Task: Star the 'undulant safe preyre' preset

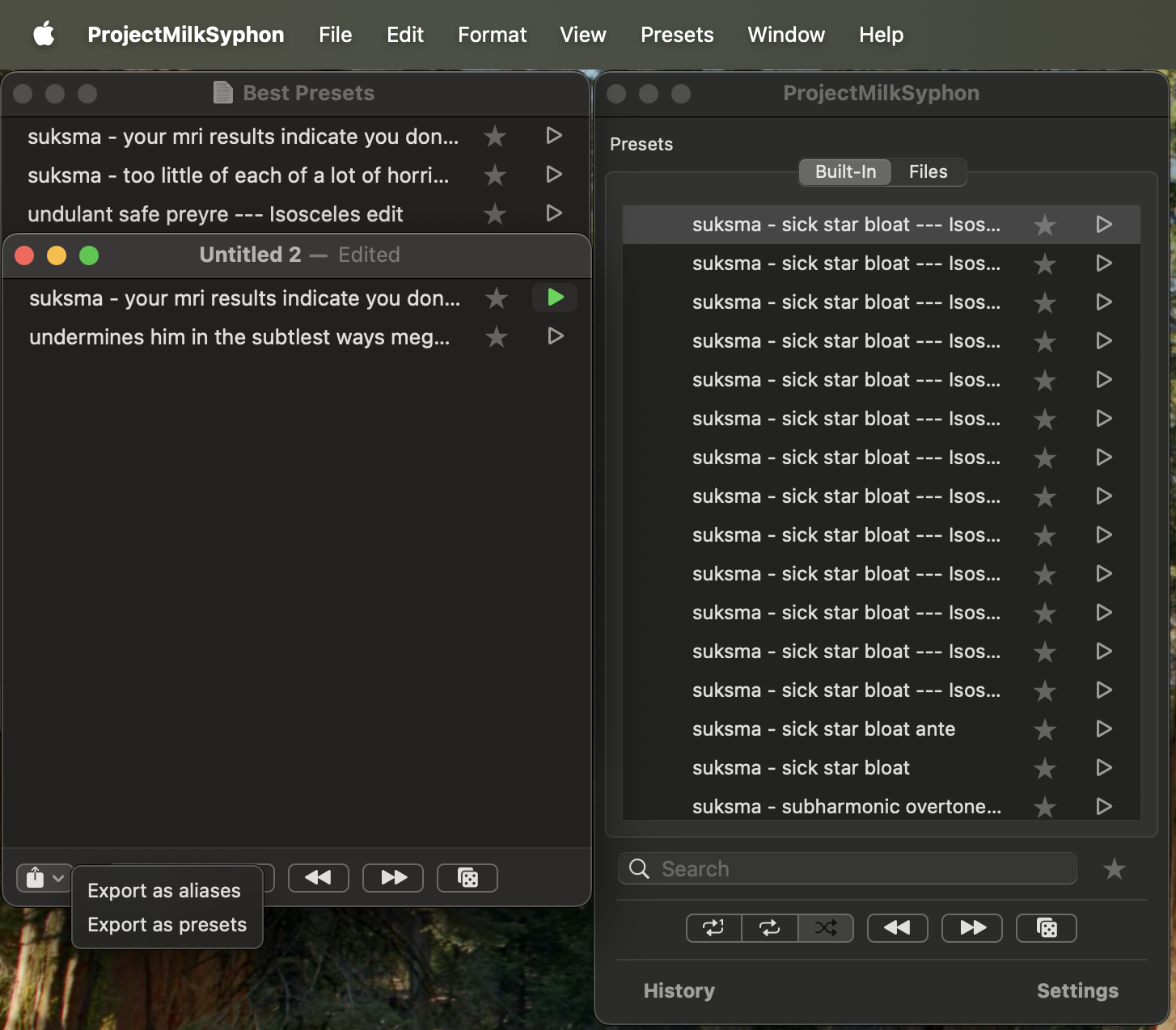Action: pos(495,214)
